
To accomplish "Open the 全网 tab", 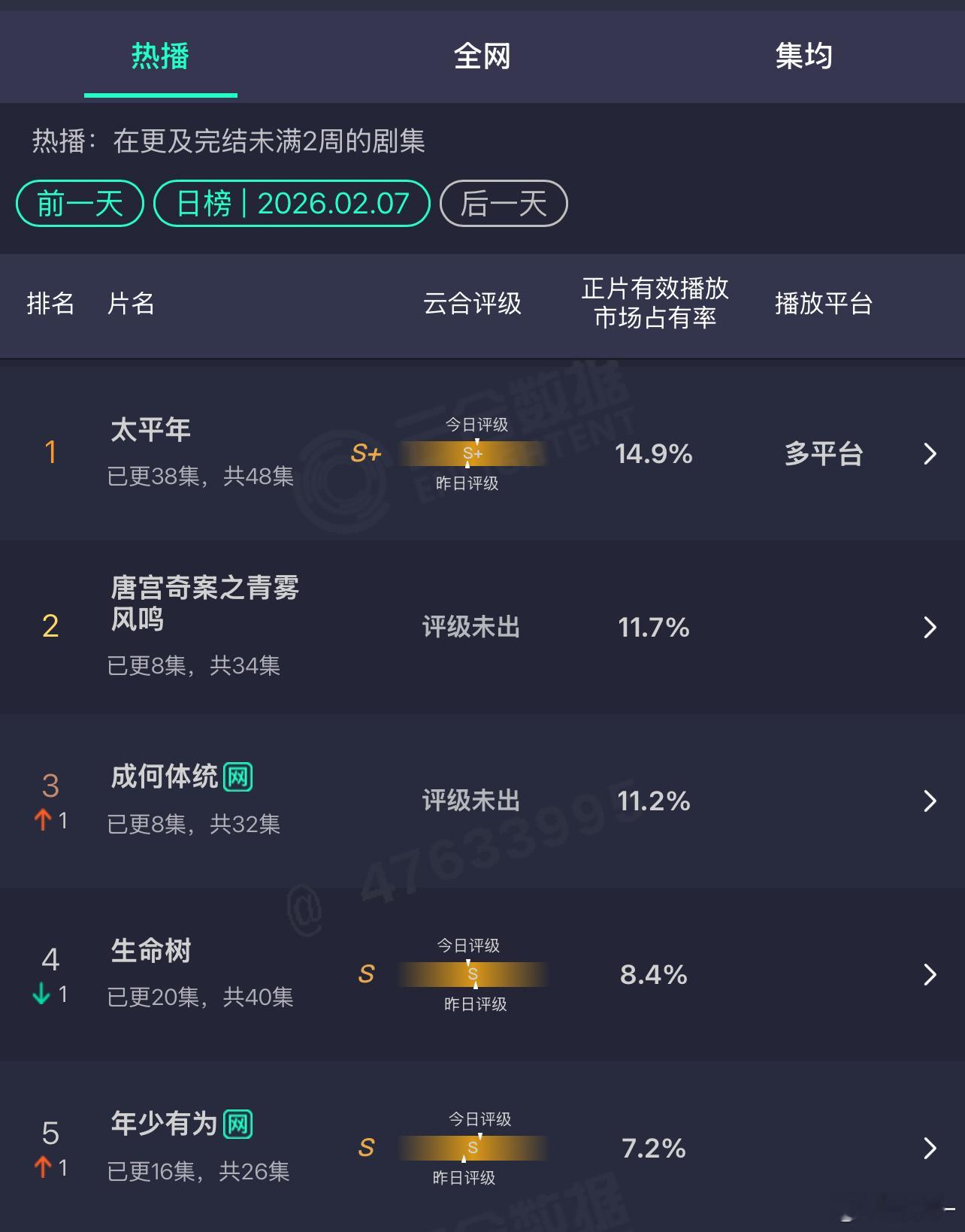I will (x=482, y=56).
